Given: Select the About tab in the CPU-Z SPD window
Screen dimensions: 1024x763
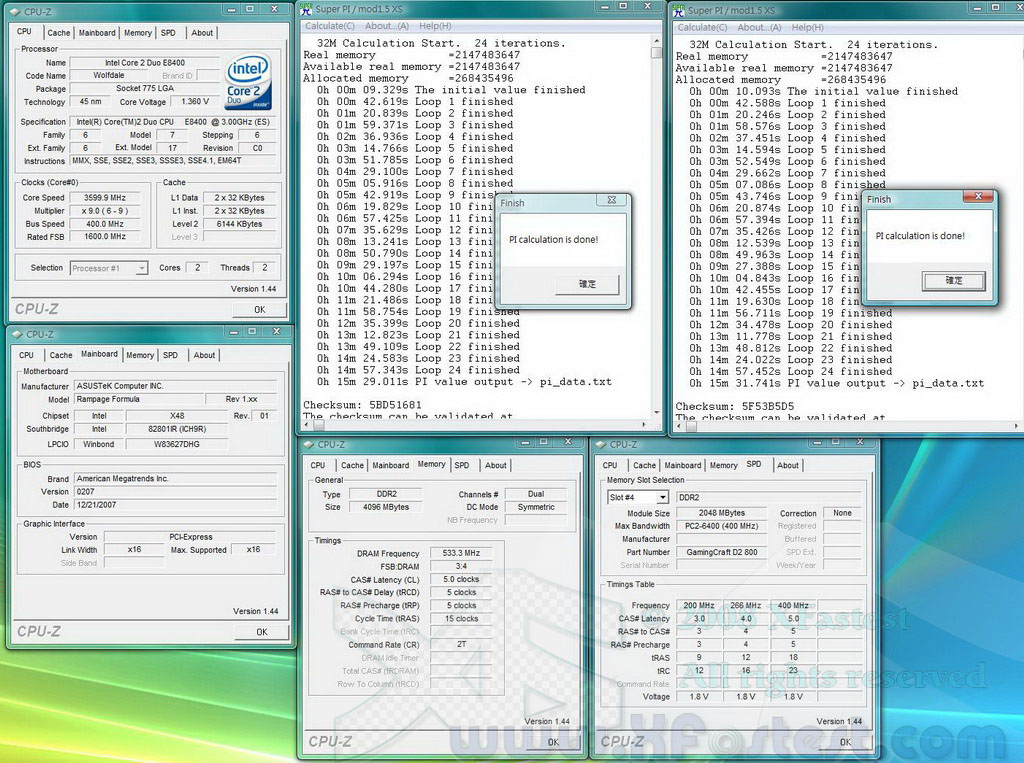Looking at the screenshot, I should pyautogui.click(x=788, y=465).
